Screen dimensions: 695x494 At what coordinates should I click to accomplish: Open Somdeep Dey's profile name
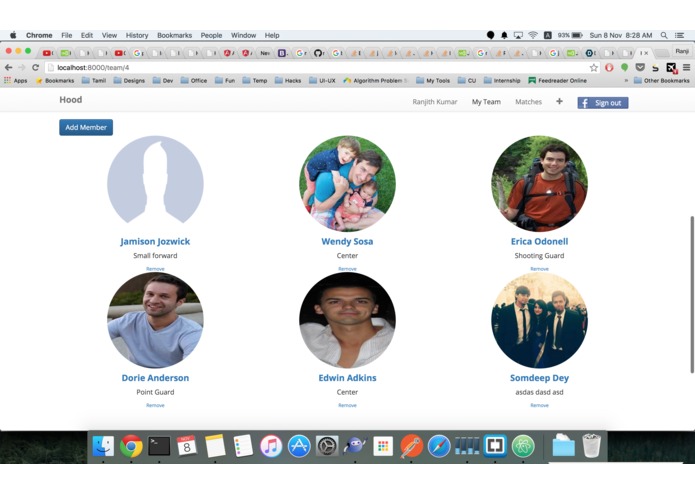pos(539,378)
